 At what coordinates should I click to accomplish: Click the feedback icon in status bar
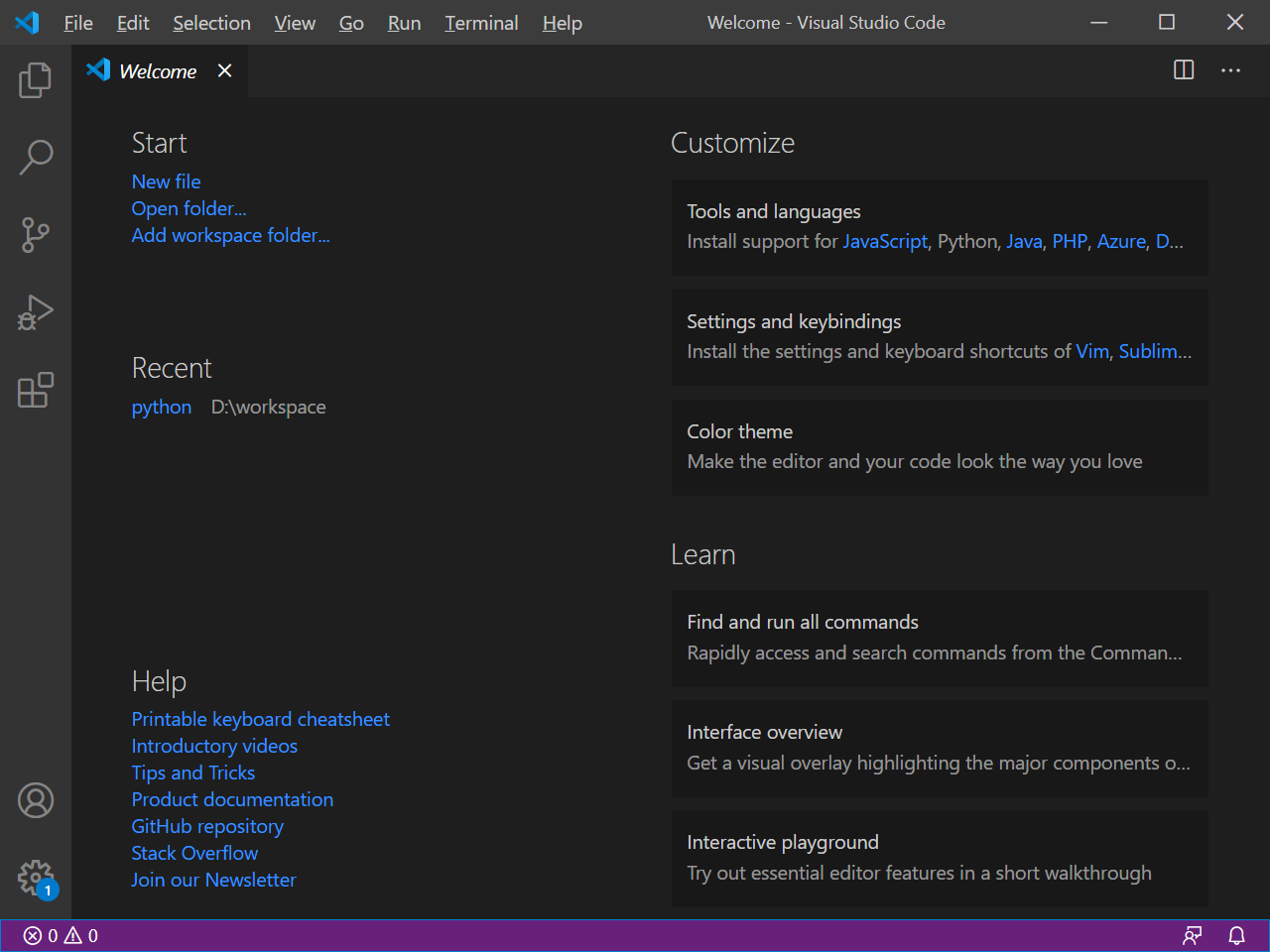coord(1193,935)
